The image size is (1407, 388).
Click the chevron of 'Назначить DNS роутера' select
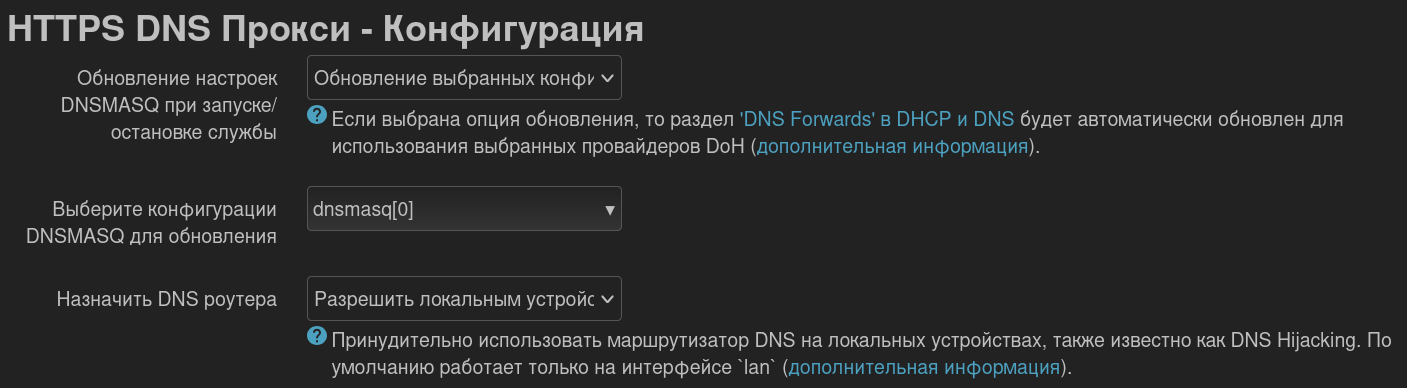tap(607, 298)
